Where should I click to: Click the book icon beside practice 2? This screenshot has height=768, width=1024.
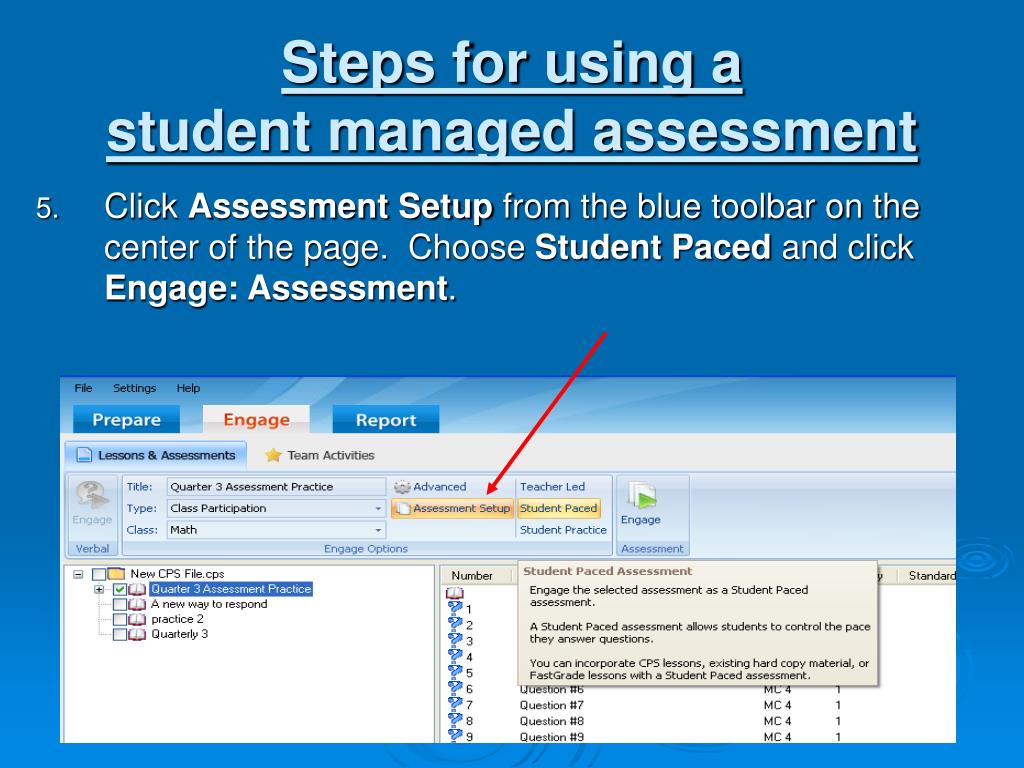137,619
